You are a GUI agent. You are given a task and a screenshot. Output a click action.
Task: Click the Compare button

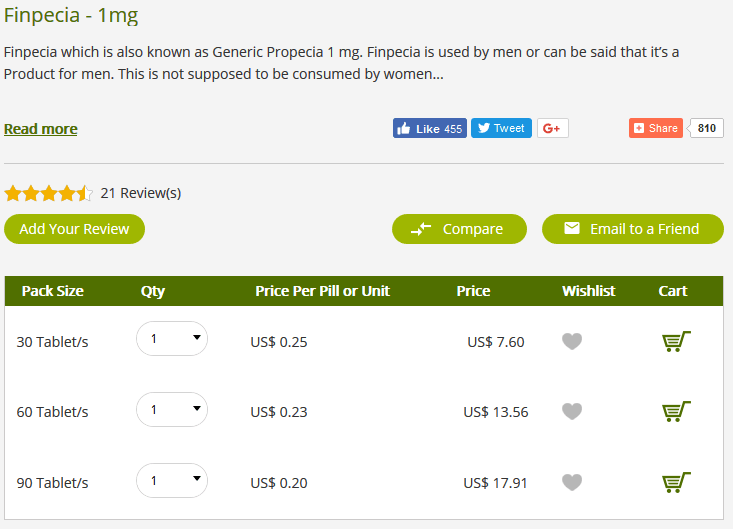(459, 229)
